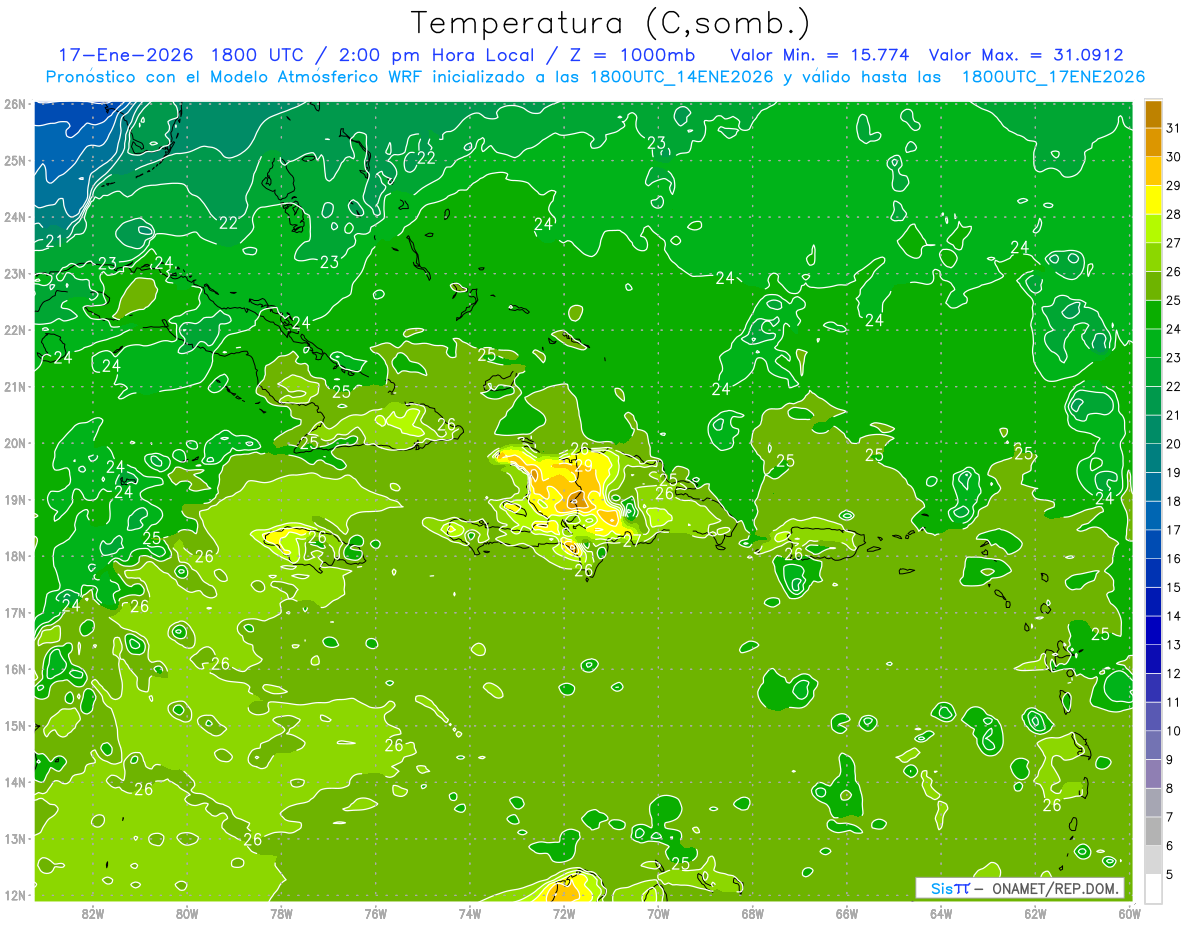Screen dimensions: 1200x927
Task: Click the 82W longitude axis label
Action: [93, 913]
